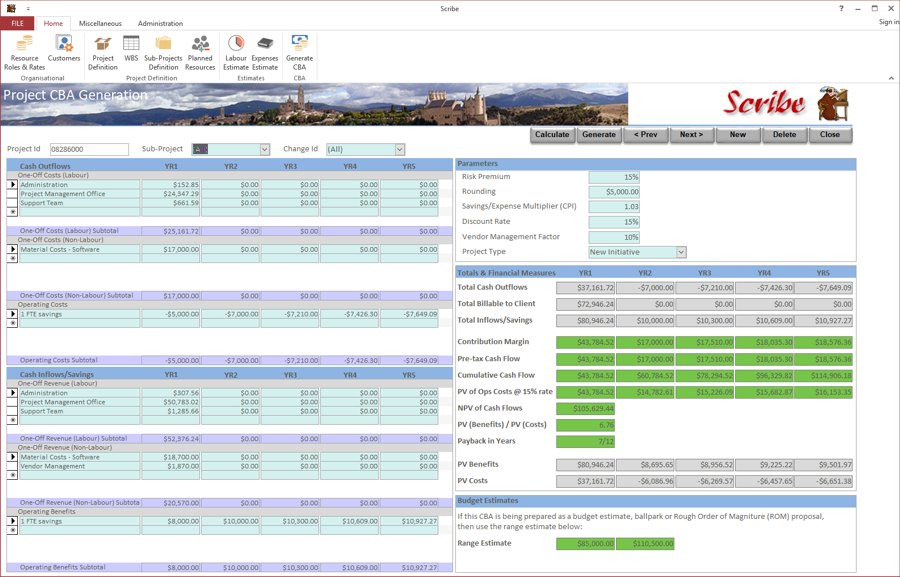Focus the Savings/Expense Multiplier (CPI) field
This screenshot has height=577, width=900.
coord(614,207)
